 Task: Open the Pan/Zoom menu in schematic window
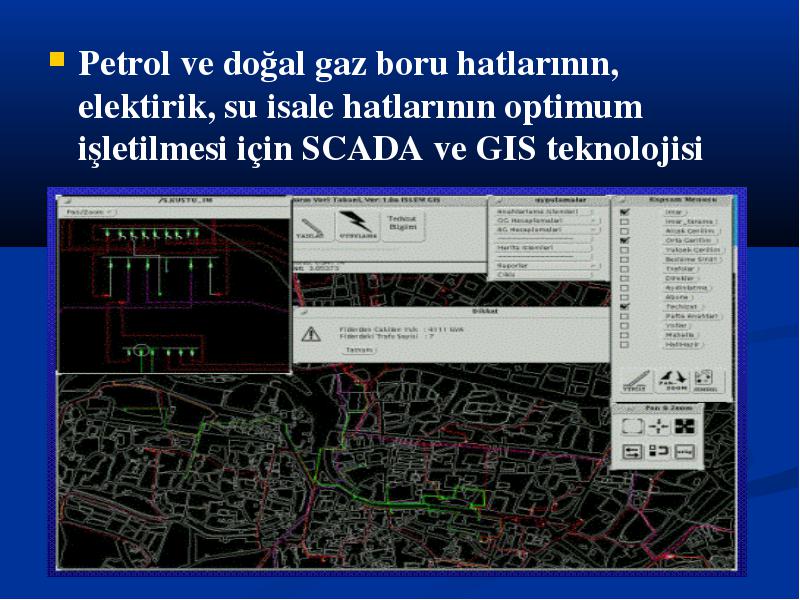90,212
